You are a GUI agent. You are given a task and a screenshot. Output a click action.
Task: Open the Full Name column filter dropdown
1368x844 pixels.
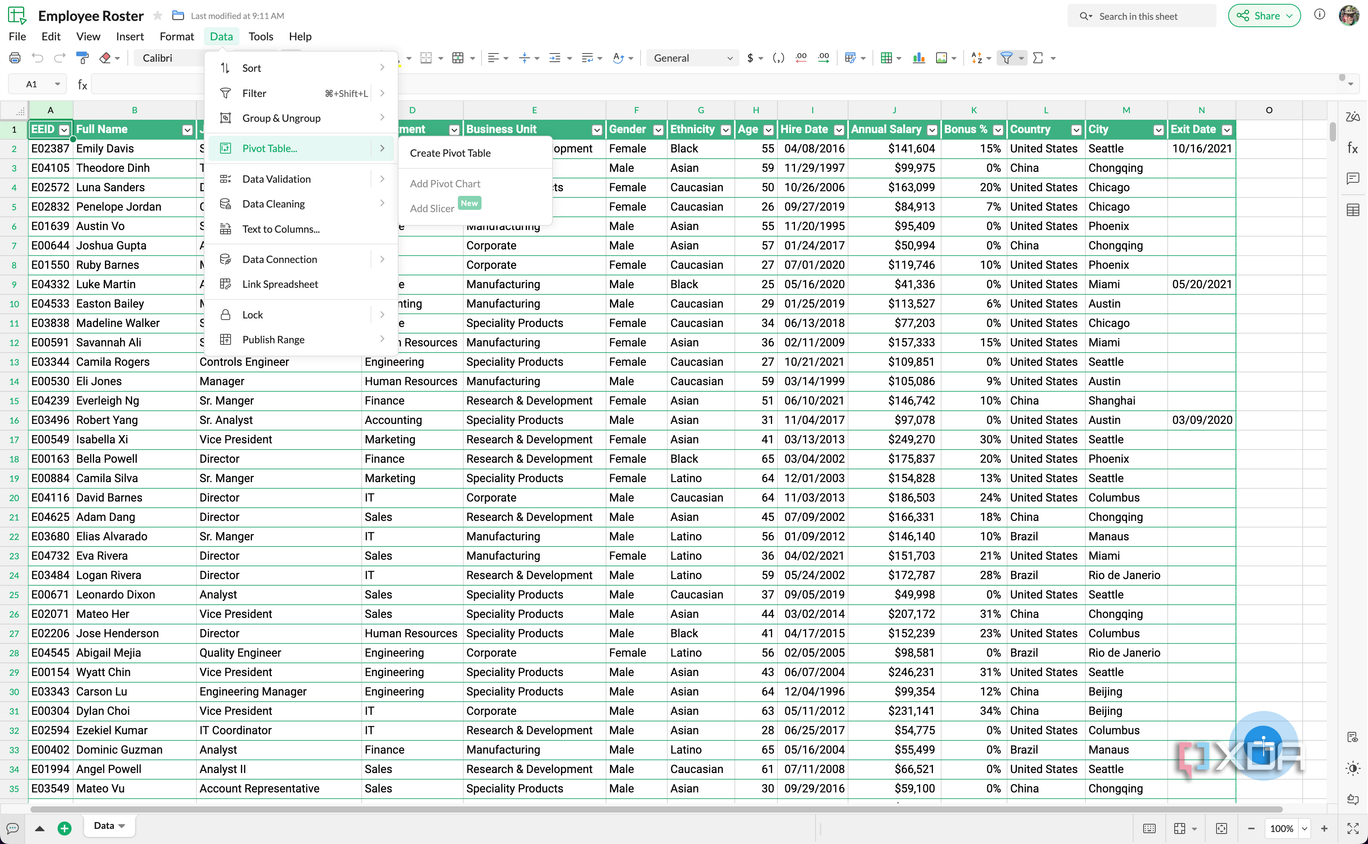point(187,130)
